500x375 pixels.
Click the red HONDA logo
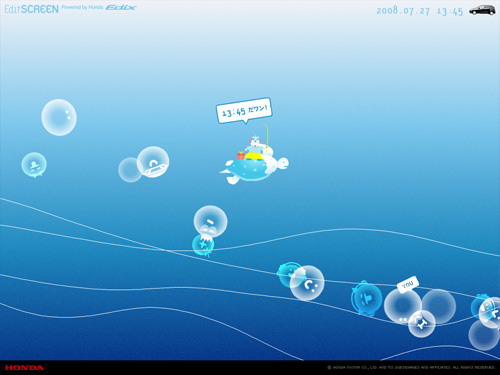24,368
